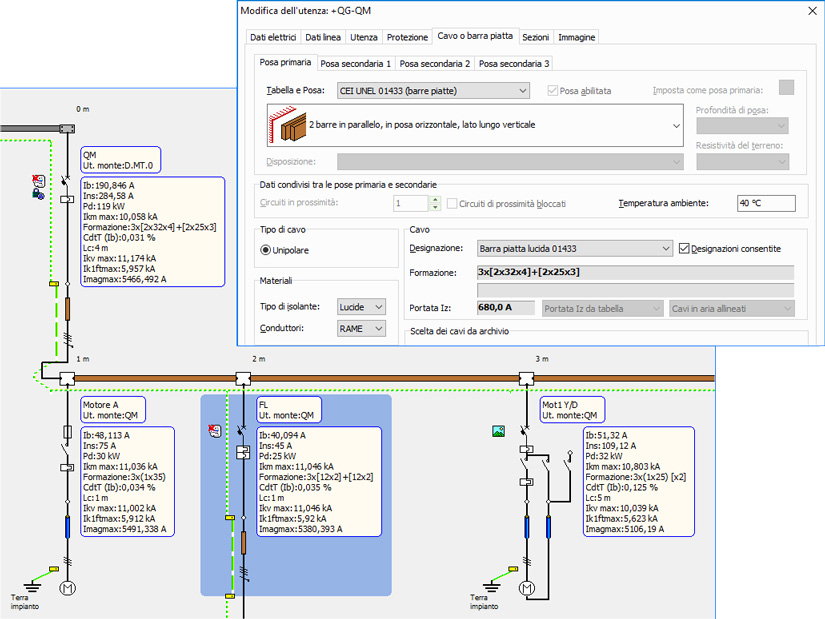Click the QM circuit breaker symbol
The height and width of the screenshot is (619, 825).
pyautogui.click(x=66, y=181)
